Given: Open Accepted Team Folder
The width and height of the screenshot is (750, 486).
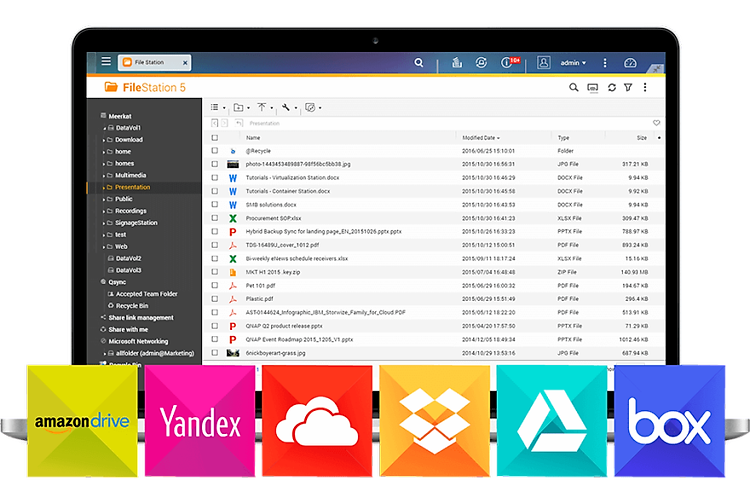Looking at the screenshot, I should pyautogui.click(x=146, y=294).
